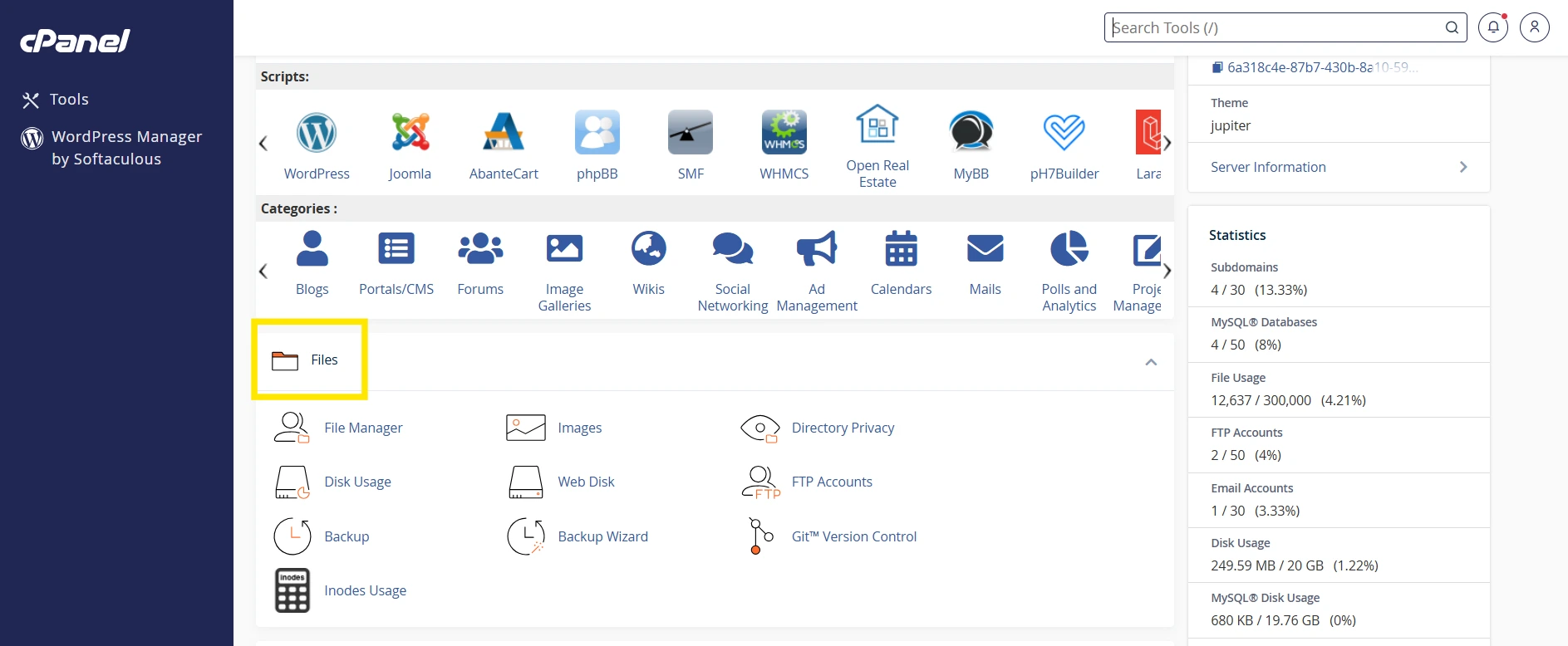Screen dimensions: 1568x646
Task: Click the Disk Usage icon
Action: click(x=292, y=482)
